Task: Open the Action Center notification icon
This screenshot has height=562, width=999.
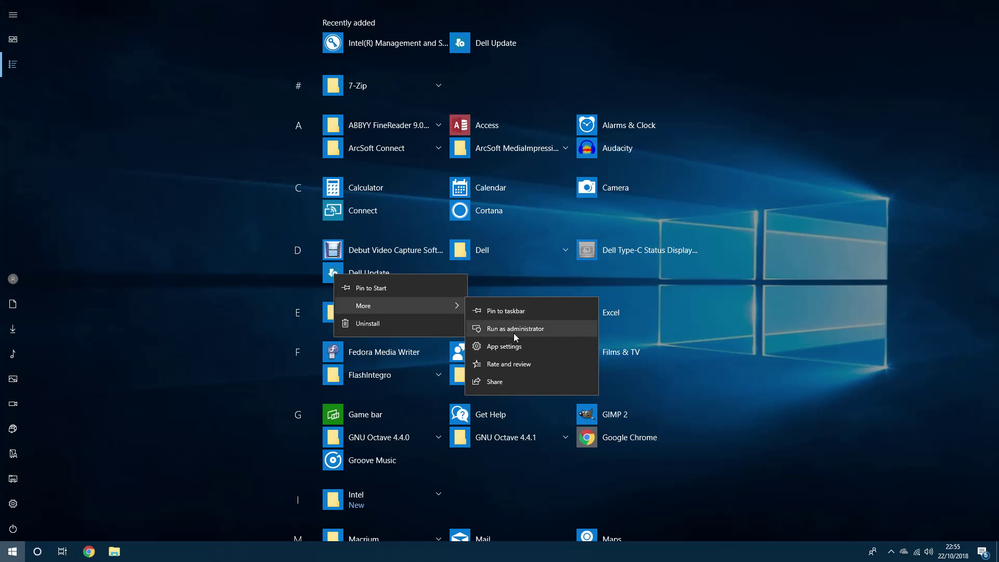Action: click(984, 552)
